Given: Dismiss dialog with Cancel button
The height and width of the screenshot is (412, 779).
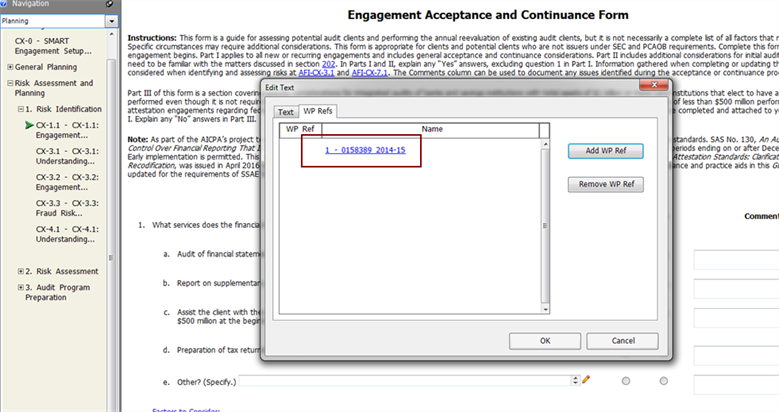Looking at the screenshot, I should [623, 341].
